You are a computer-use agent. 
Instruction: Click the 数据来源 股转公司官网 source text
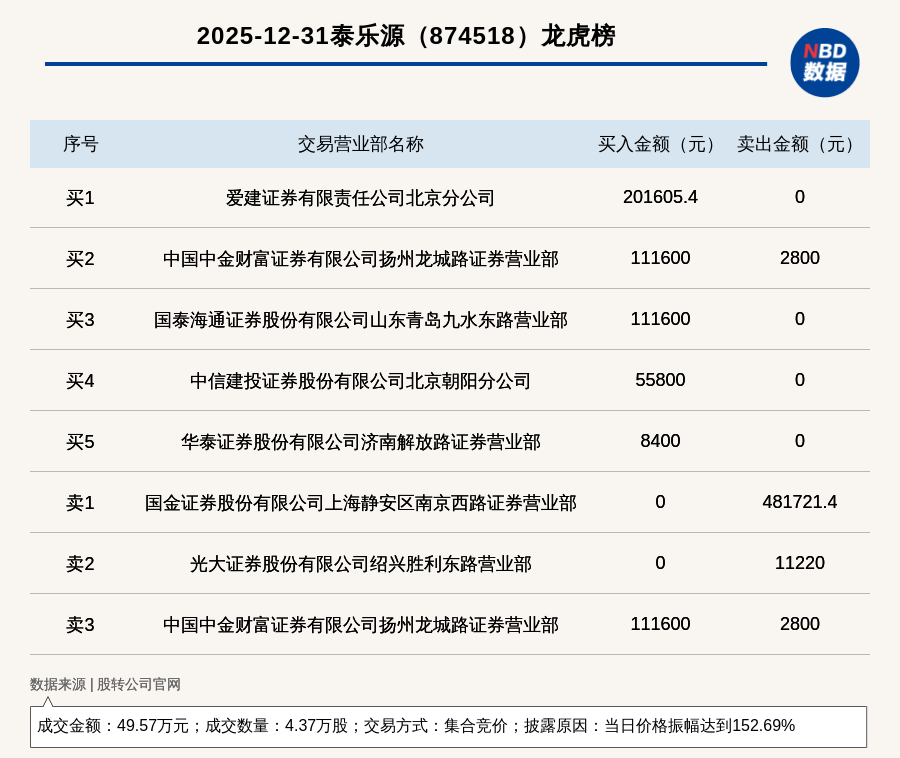click(105, 684)
